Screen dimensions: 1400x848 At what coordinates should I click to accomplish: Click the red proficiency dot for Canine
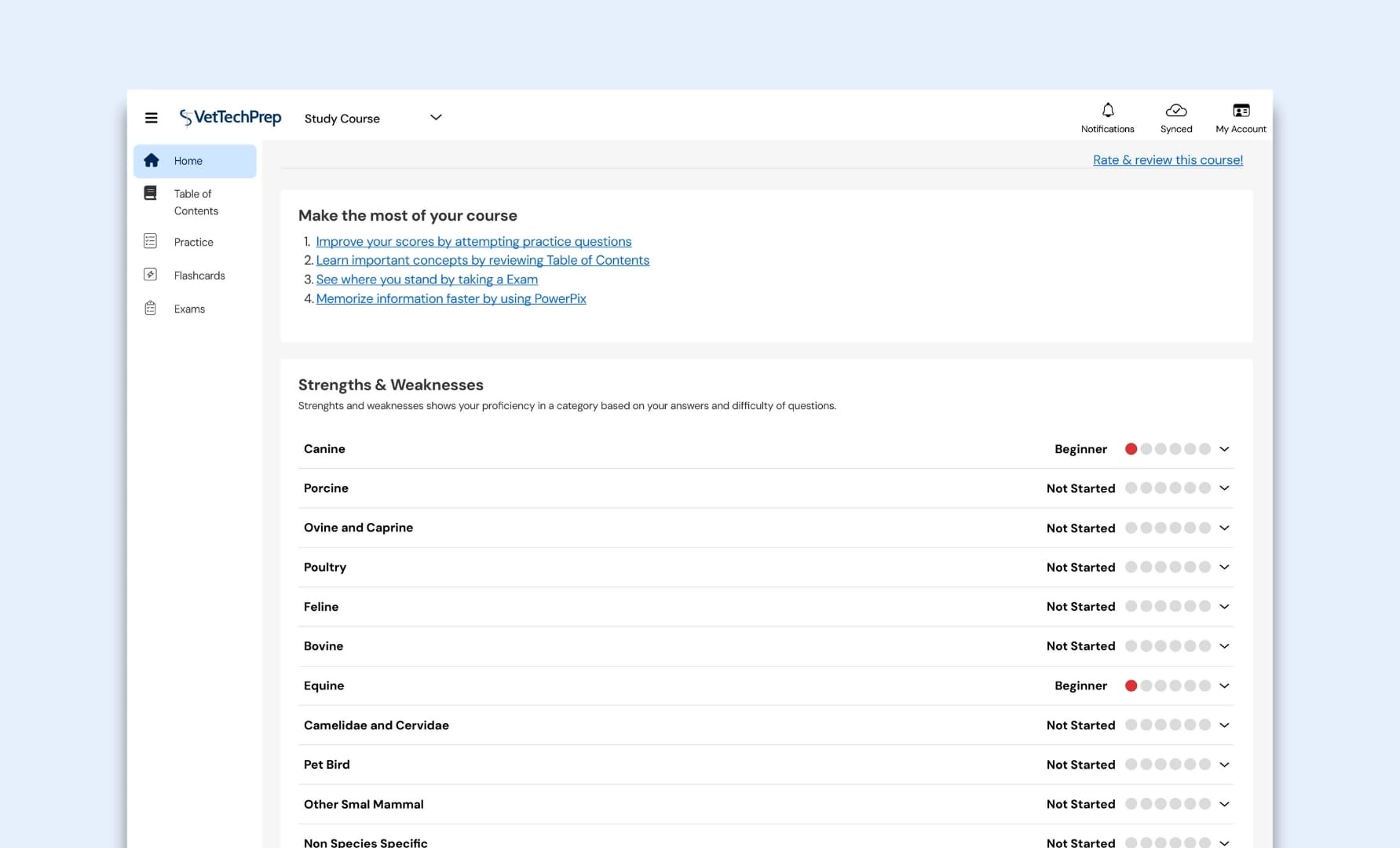coord(1131,449)
